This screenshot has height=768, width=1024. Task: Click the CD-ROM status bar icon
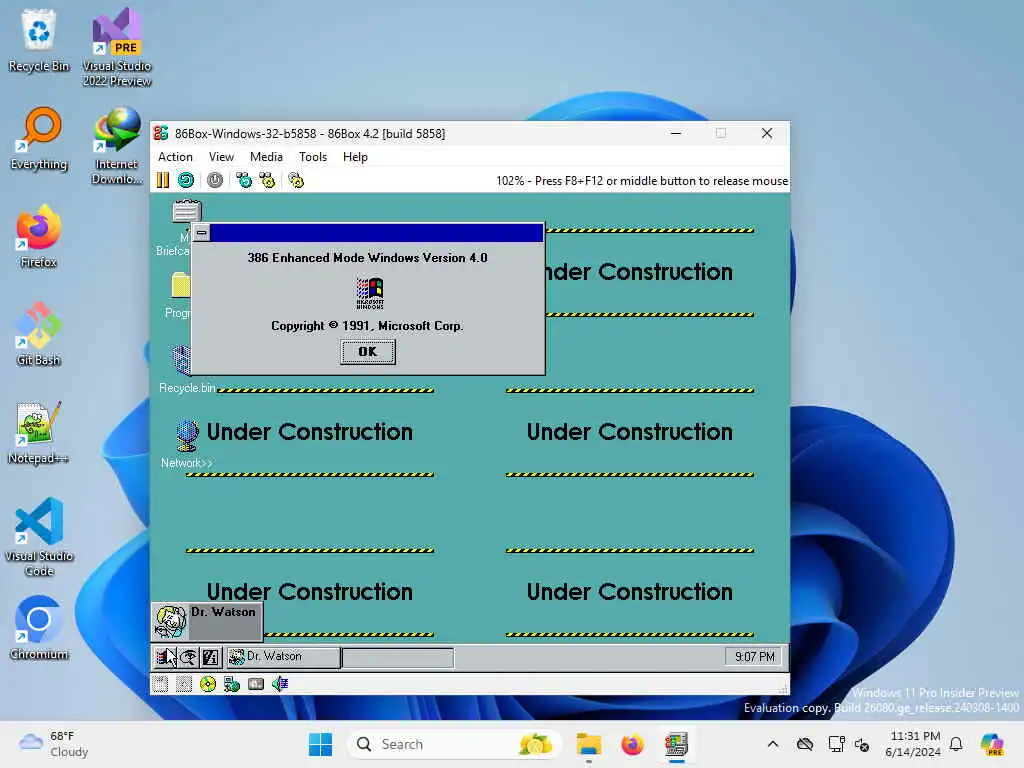[x=208, y=684]
